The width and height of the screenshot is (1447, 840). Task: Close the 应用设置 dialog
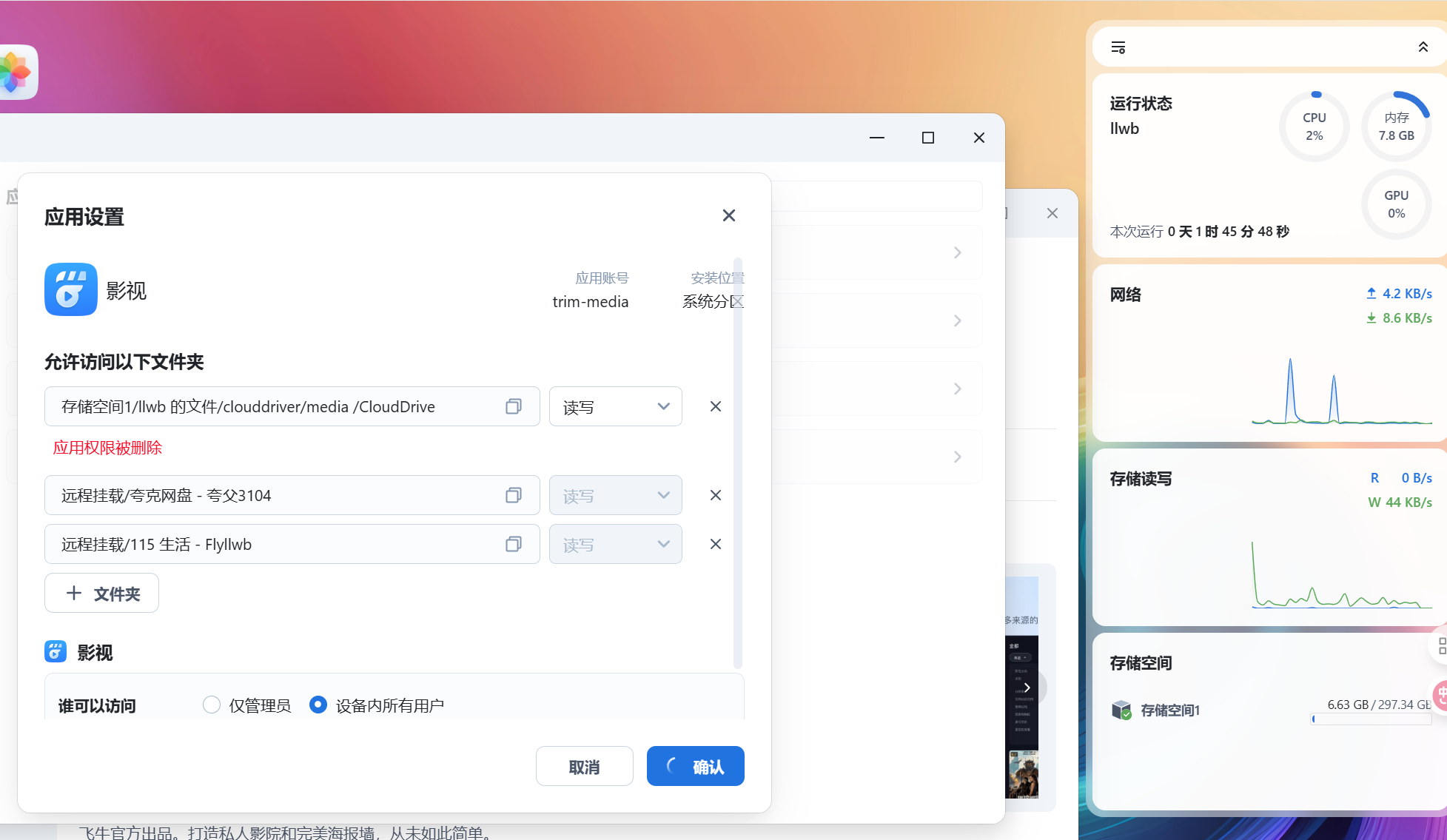[728, 215]
